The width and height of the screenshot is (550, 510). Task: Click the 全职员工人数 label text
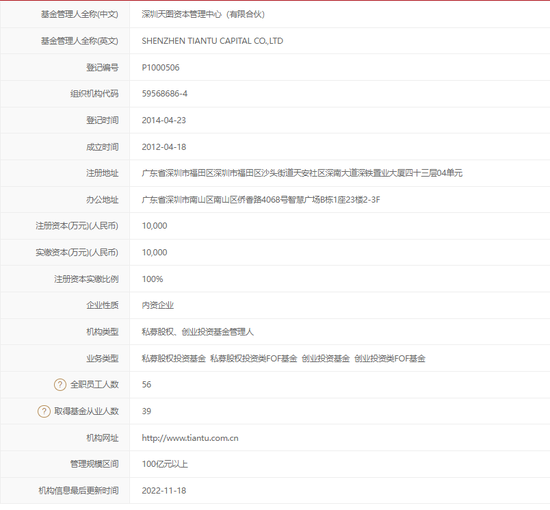[94, 385]
